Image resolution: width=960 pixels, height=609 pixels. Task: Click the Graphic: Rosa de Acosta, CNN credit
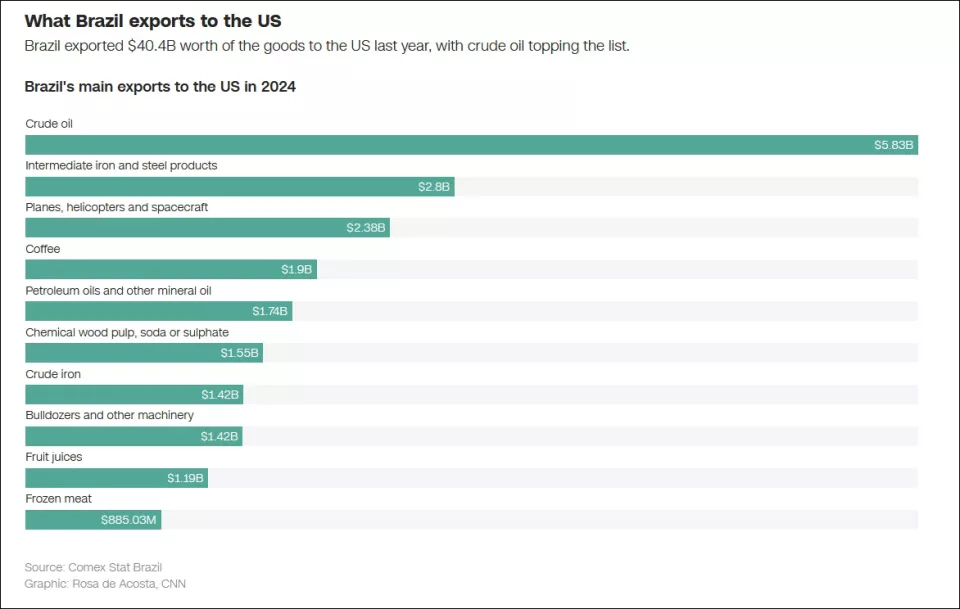point(105,584)
